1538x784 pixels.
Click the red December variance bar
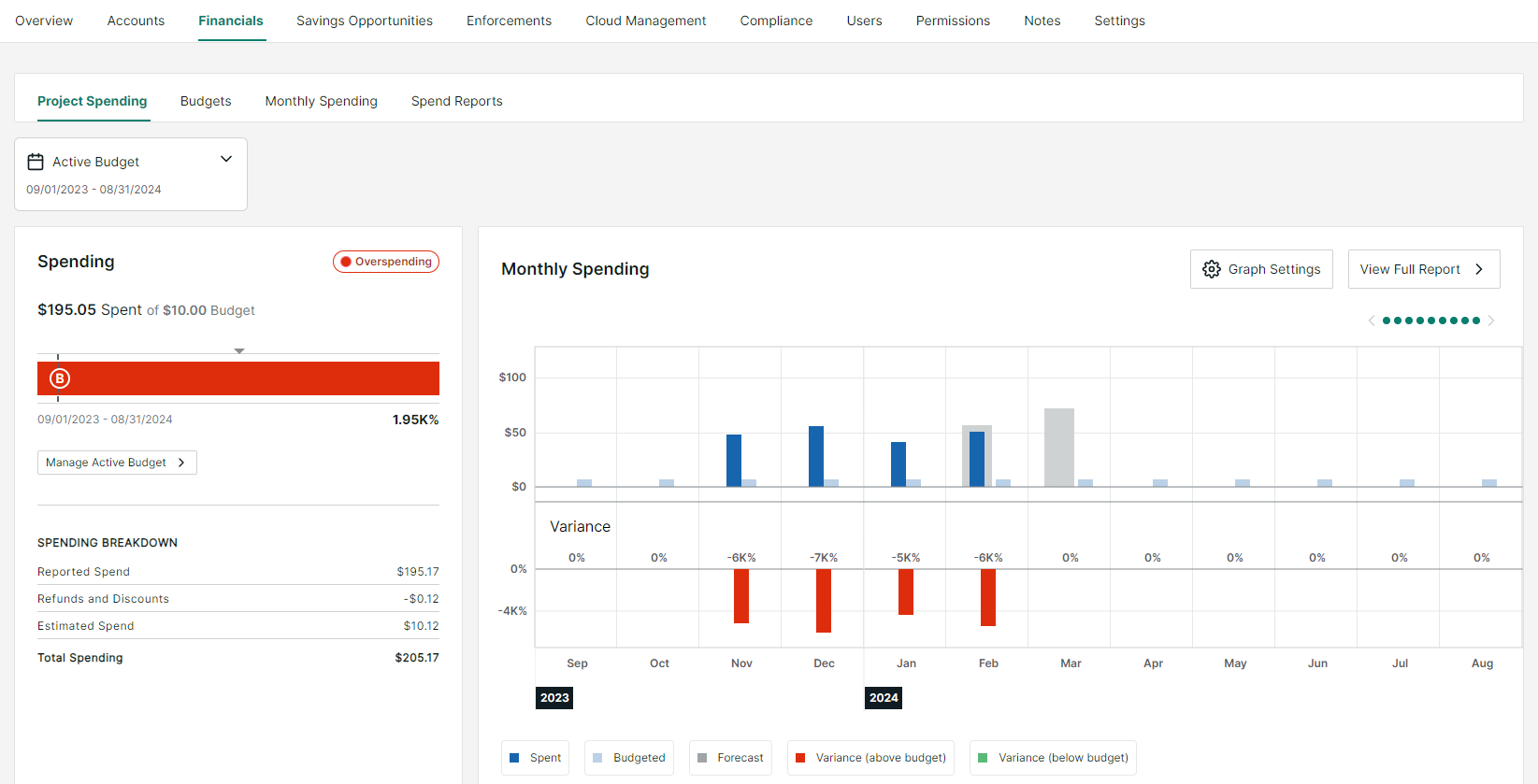click(x=824, y=601)
